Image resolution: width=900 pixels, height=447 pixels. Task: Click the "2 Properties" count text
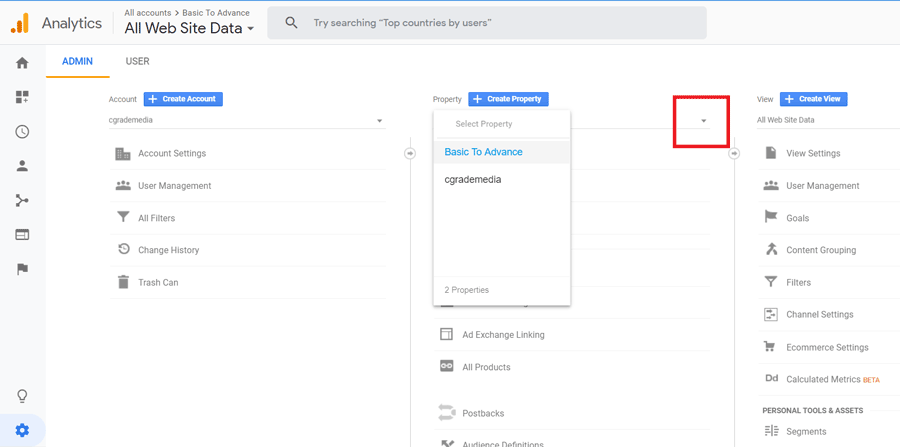click(467, 290)
